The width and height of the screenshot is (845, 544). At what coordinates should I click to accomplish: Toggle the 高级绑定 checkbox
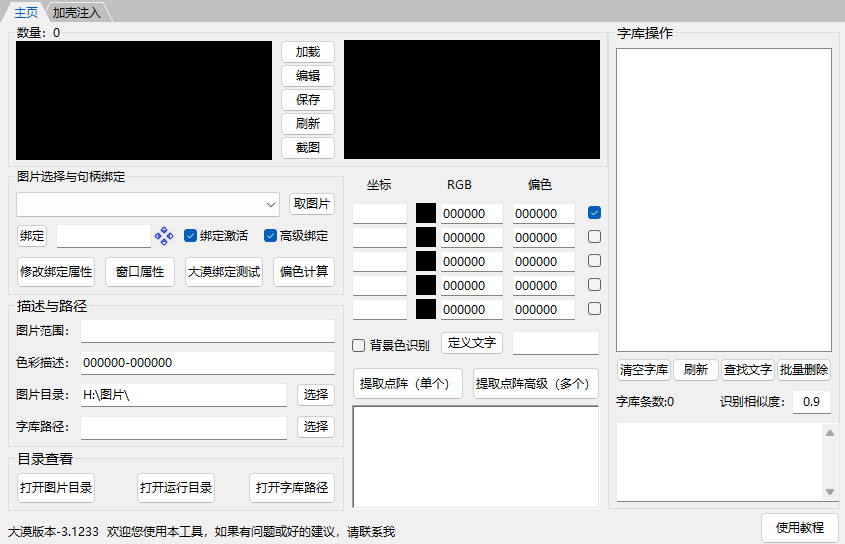[270, 236]
